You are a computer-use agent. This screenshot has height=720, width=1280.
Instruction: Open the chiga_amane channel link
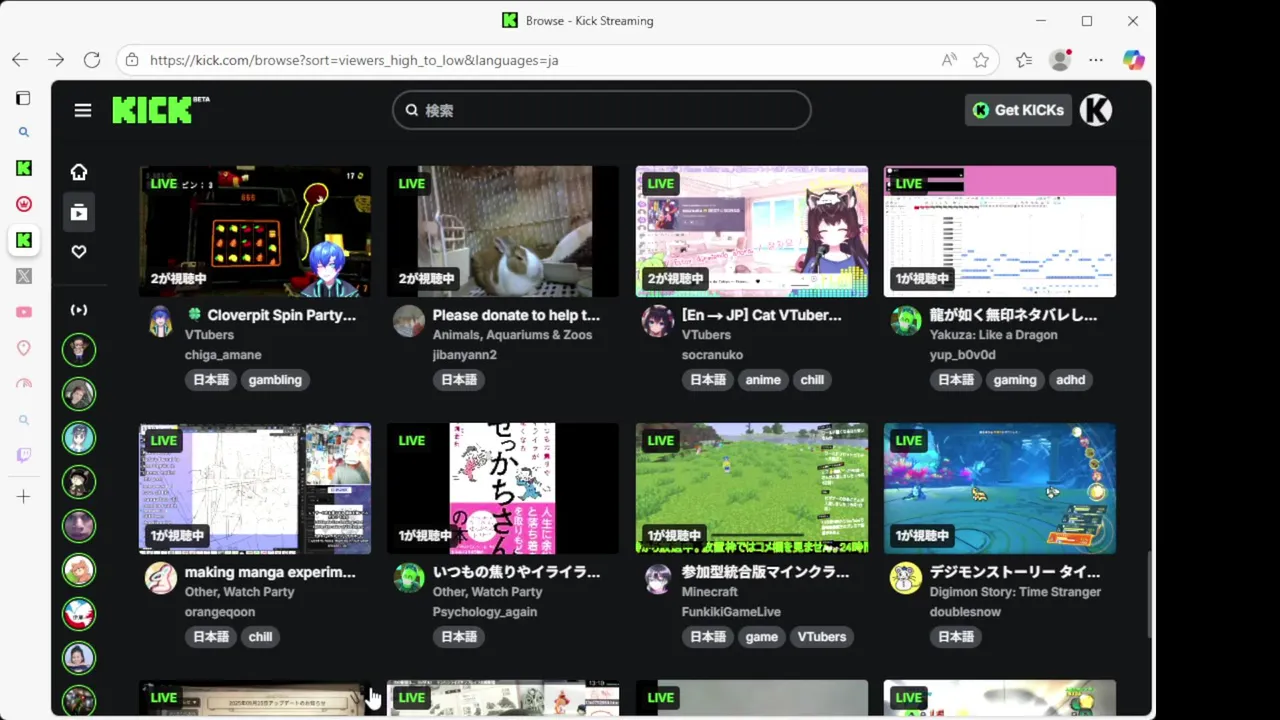click(x=223, y=355)
